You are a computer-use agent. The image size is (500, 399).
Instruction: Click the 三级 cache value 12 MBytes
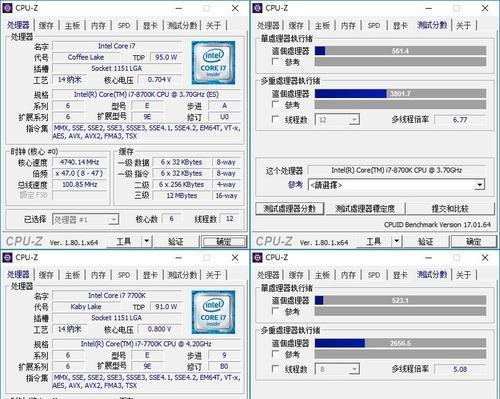click(x=182, y=196)
